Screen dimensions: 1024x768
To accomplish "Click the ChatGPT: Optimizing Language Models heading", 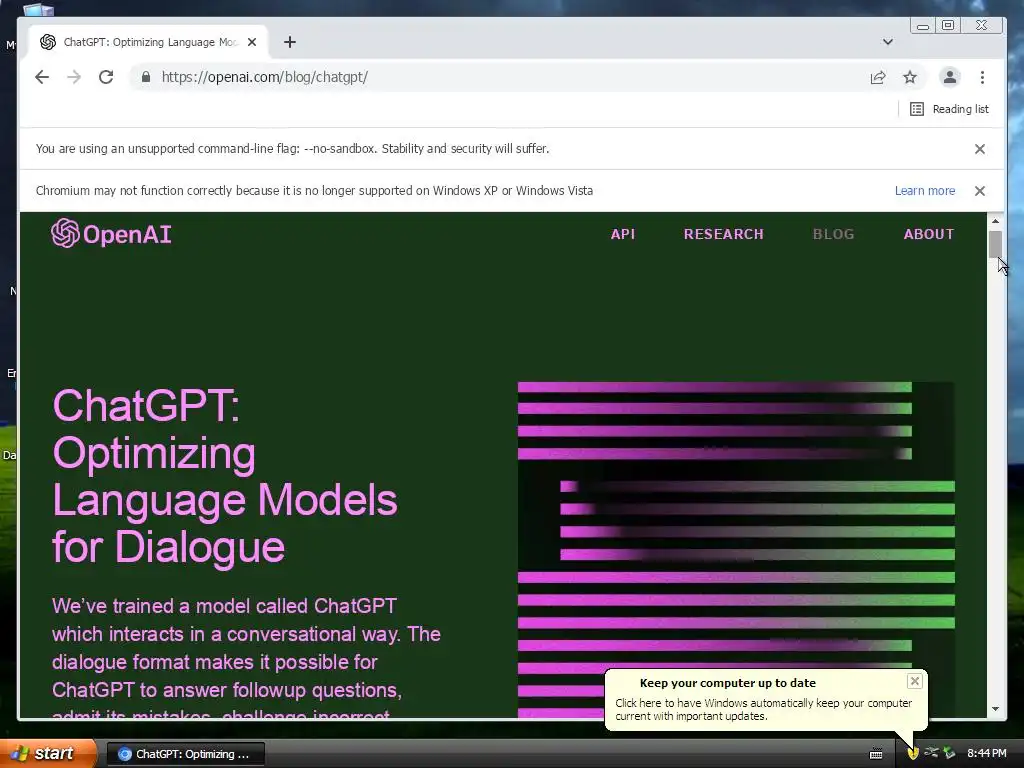I will pos(225,476).
